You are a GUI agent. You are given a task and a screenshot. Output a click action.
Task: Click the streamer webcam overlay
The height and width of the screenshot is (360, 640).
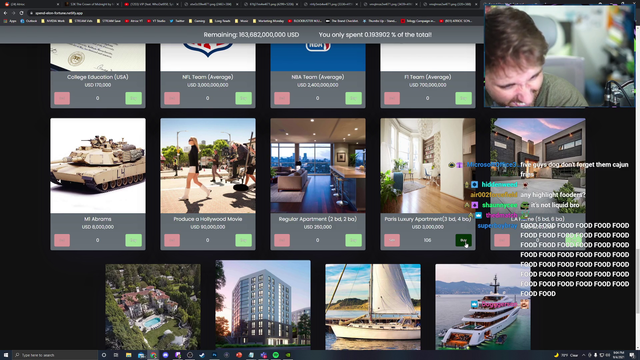tap(559, 56)
